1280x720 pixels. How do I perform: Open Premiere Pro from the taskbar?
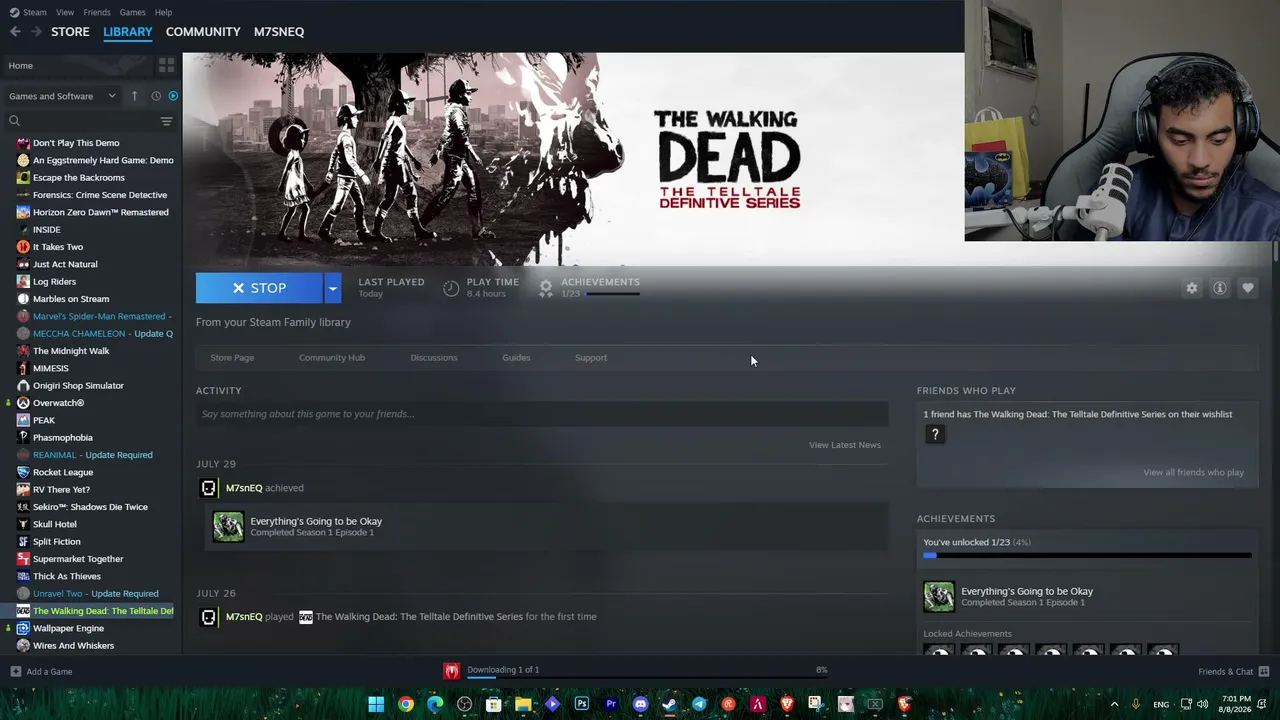[x=611, y=704]
